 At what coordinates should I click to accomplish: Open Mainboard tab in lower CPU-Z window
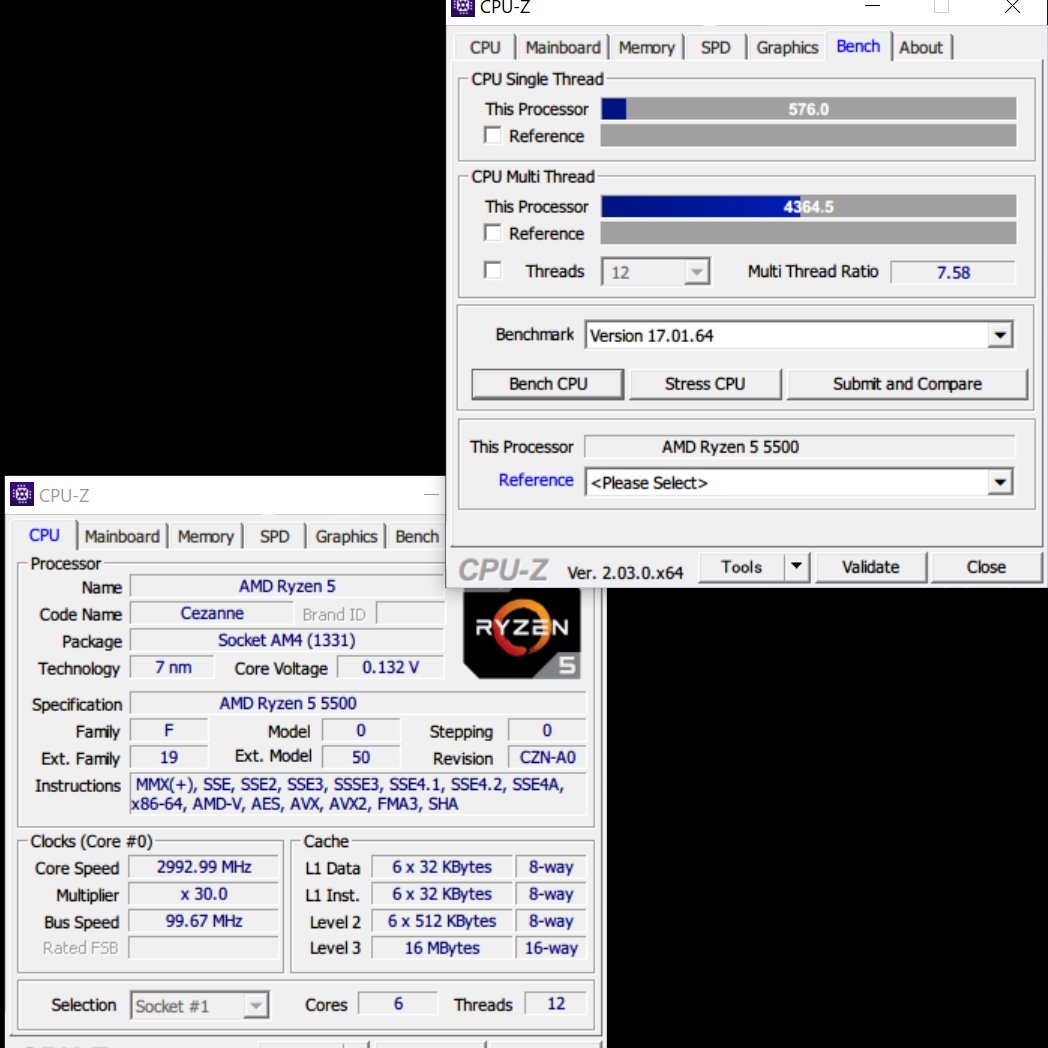[122, 537]
